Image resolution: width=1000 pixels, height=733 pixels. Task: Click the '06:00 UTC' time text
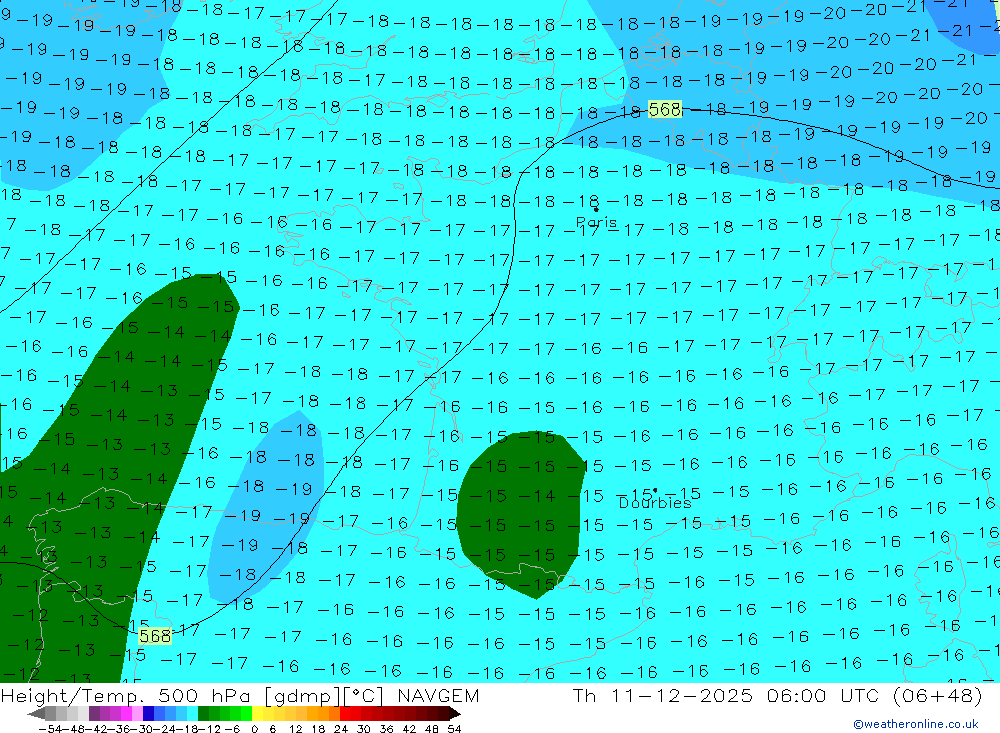(823, 695)
